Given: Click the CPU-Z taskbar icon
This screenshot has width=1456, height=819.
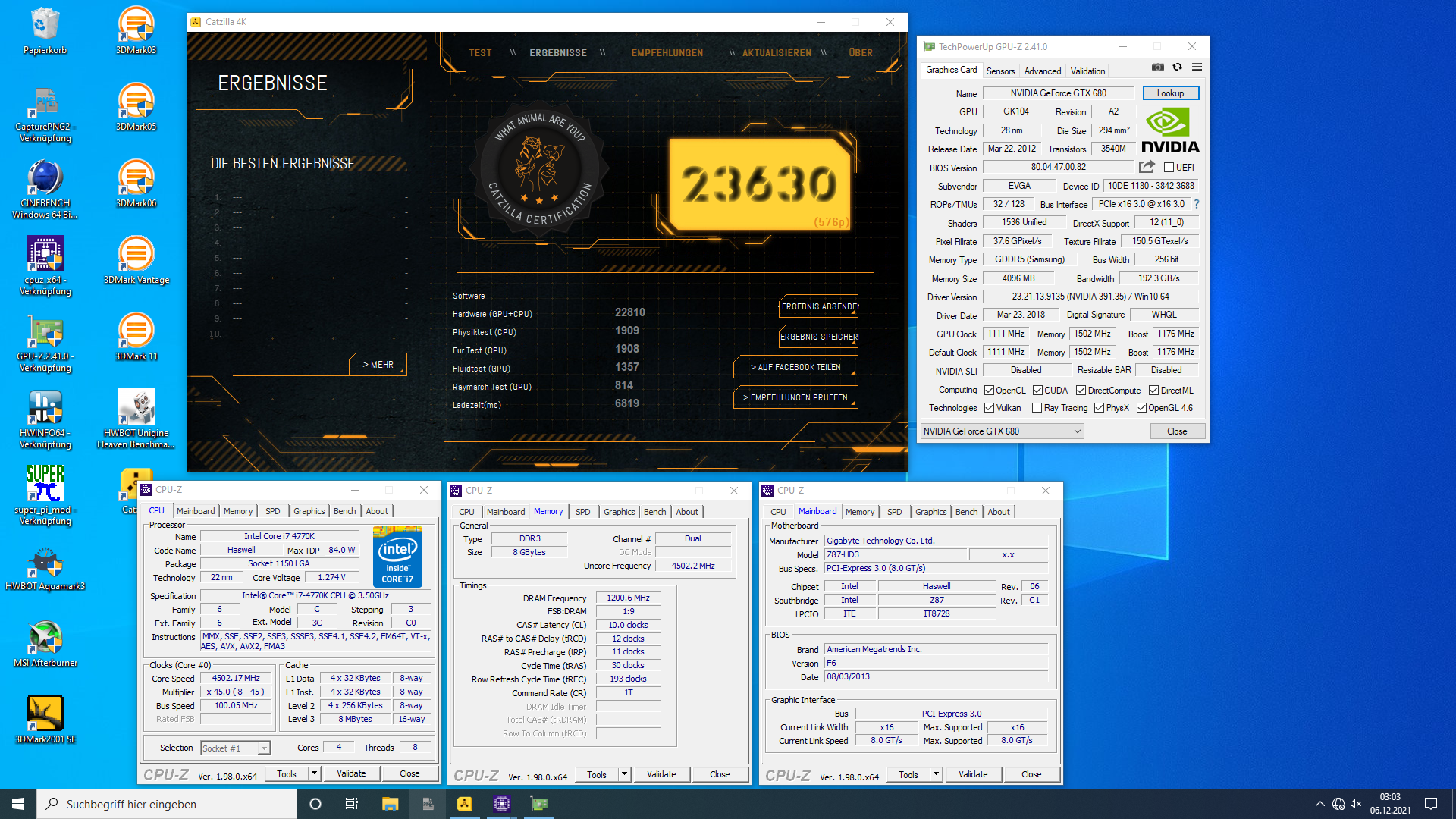Looking at the screenshot, I should 501,804.
